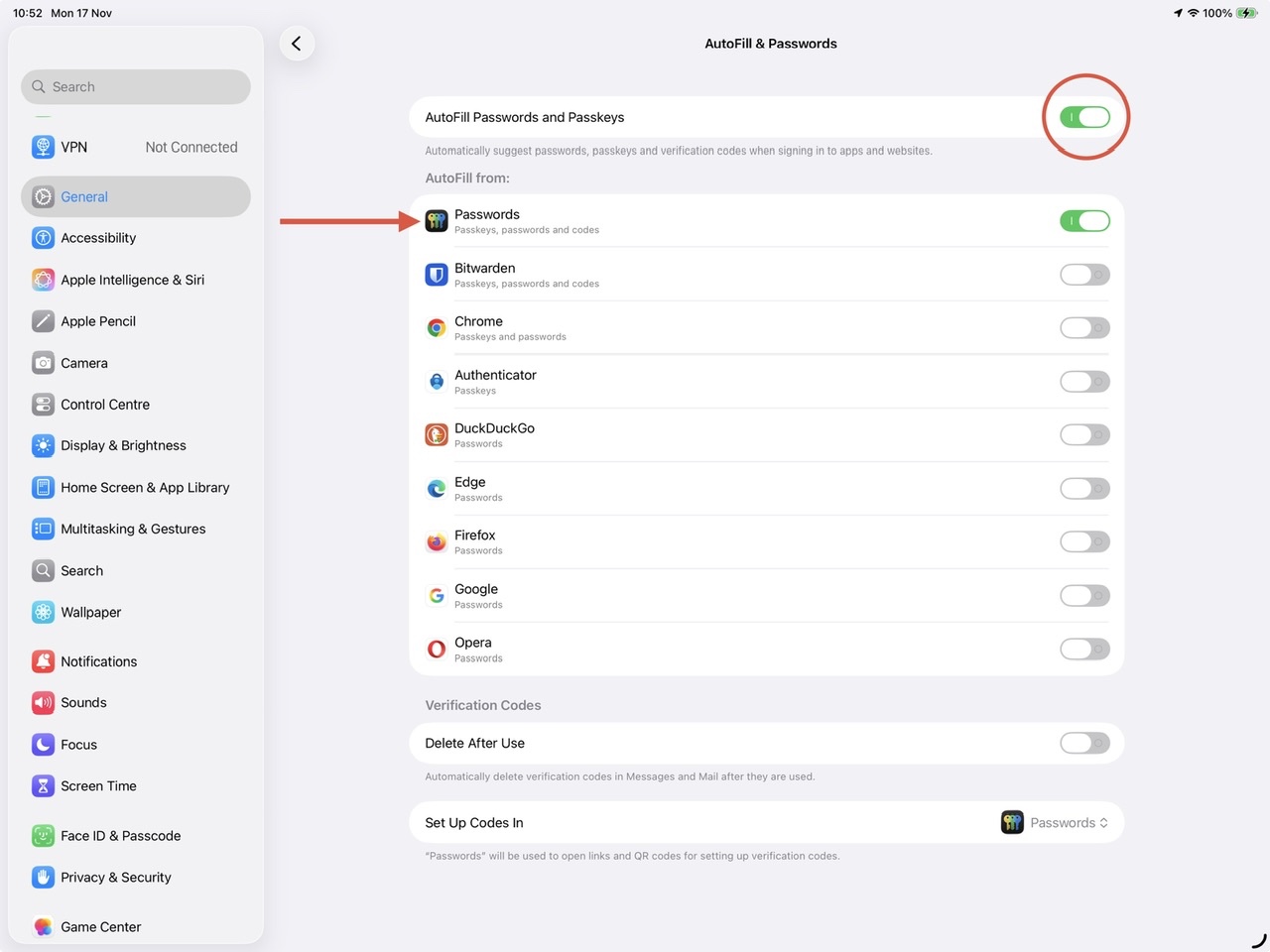This screenshot has height=952, width=1270.
Task: Open Face ID & Passcode settings
Action: click(x=120, y=836)
